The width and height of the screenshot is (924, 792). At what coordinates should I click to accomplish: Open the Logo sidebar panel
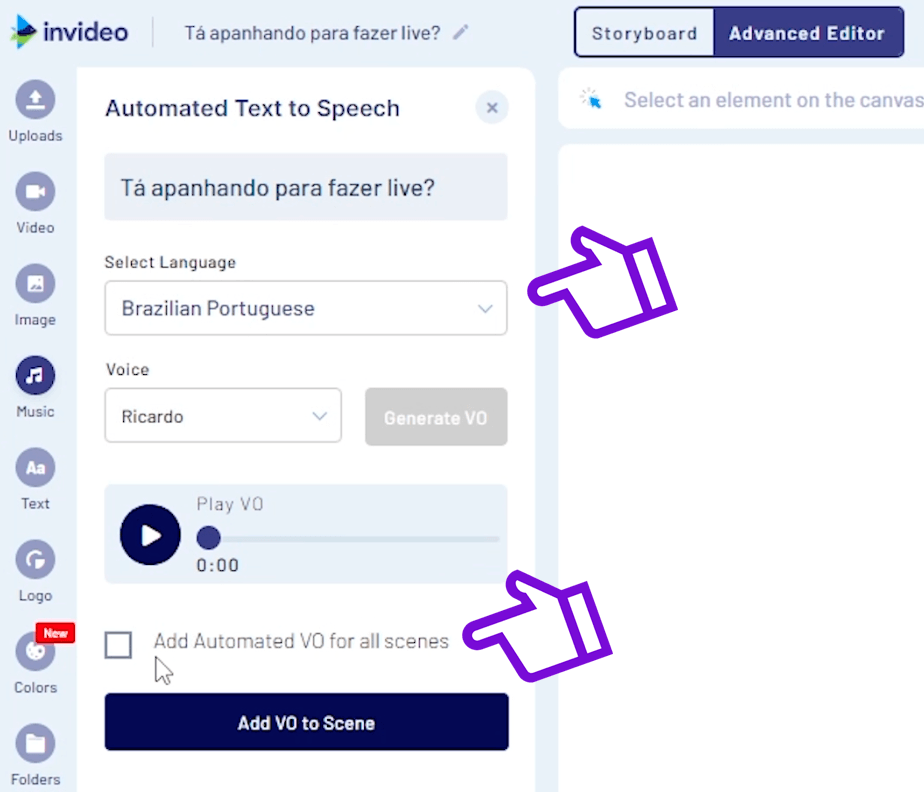tap(35, 570)
